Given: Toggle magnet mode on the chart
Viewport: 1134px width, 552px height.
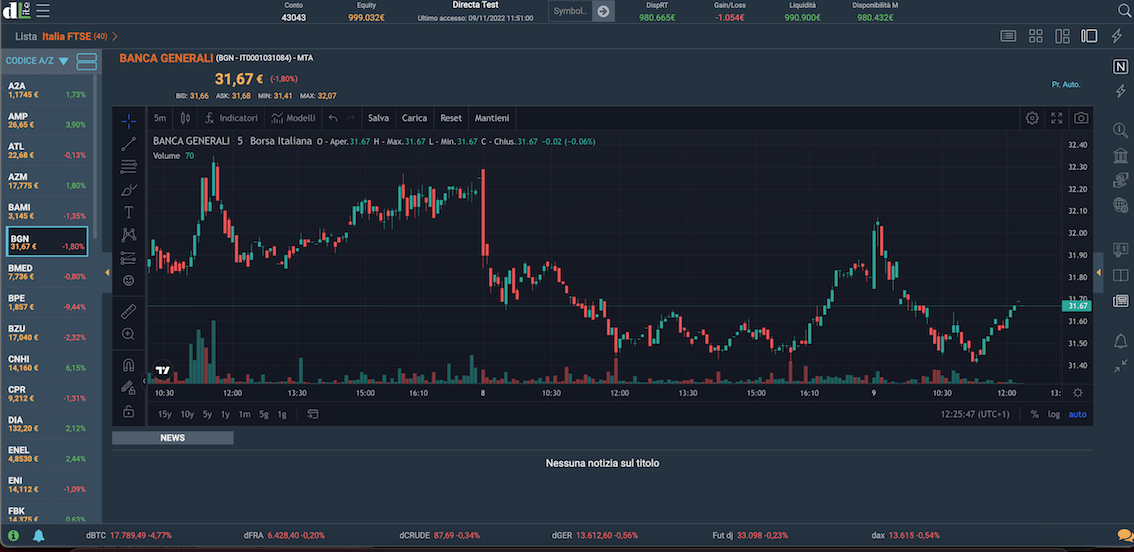Looking at the screenshot, I should 129,365.
